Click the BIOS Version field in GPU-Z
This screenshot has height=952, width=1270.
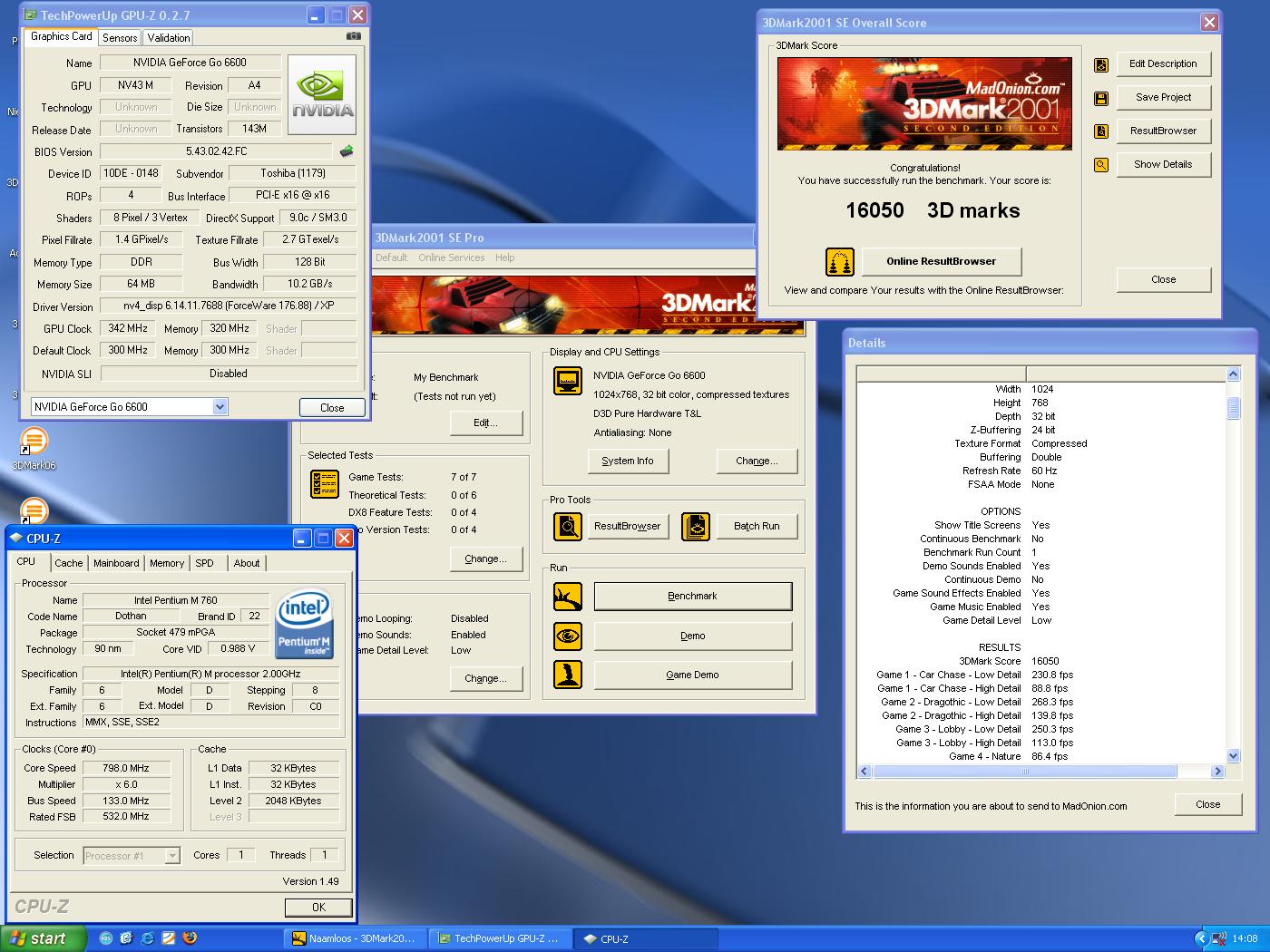pyautogui.click(x=216, y=151)
